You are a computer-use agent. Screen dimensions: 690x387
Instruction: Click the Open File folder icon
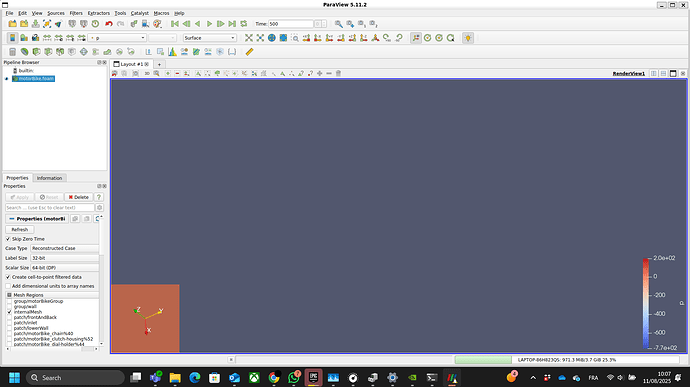tap(12, 24)
